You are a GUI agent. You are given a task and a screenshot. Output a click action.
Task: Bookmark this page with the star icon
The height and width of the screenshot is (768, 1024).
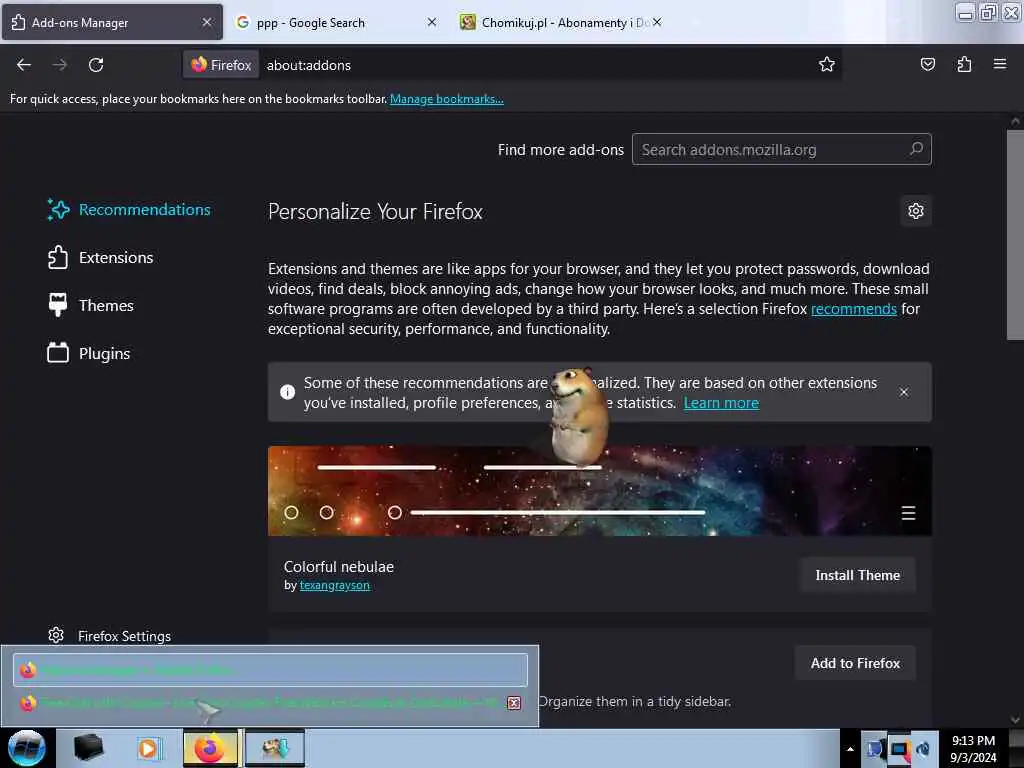pyautogui.click(x=827, y=64)
